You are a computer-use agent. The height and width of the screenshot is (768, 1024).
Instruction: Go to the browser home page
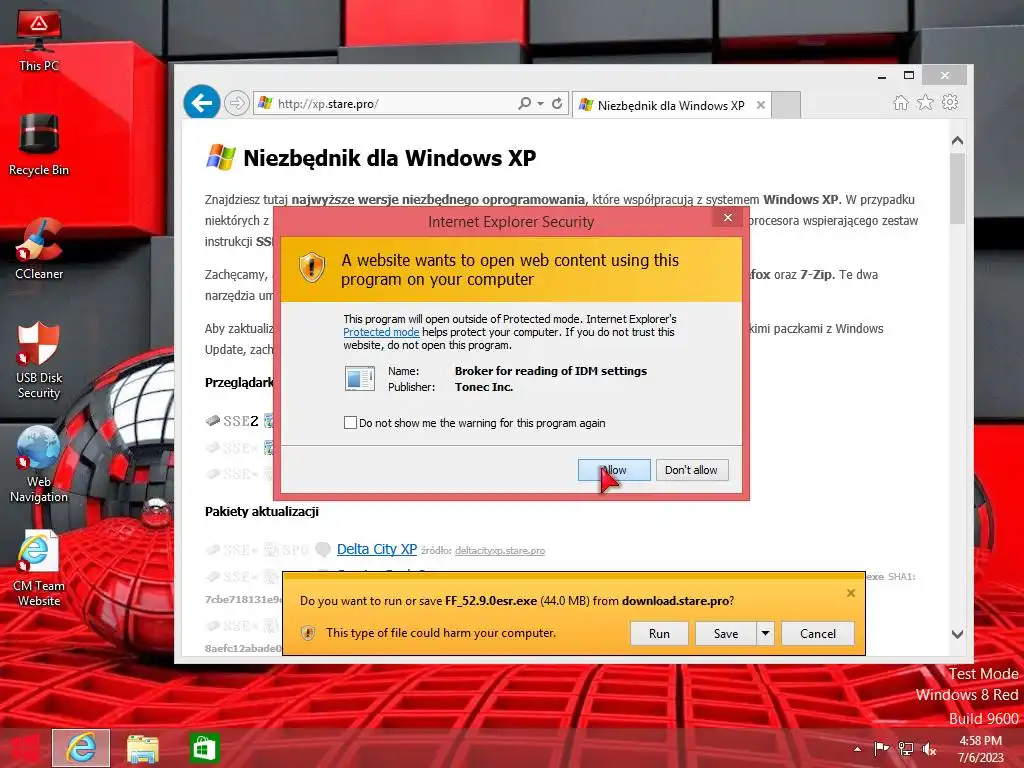[901, 103]
